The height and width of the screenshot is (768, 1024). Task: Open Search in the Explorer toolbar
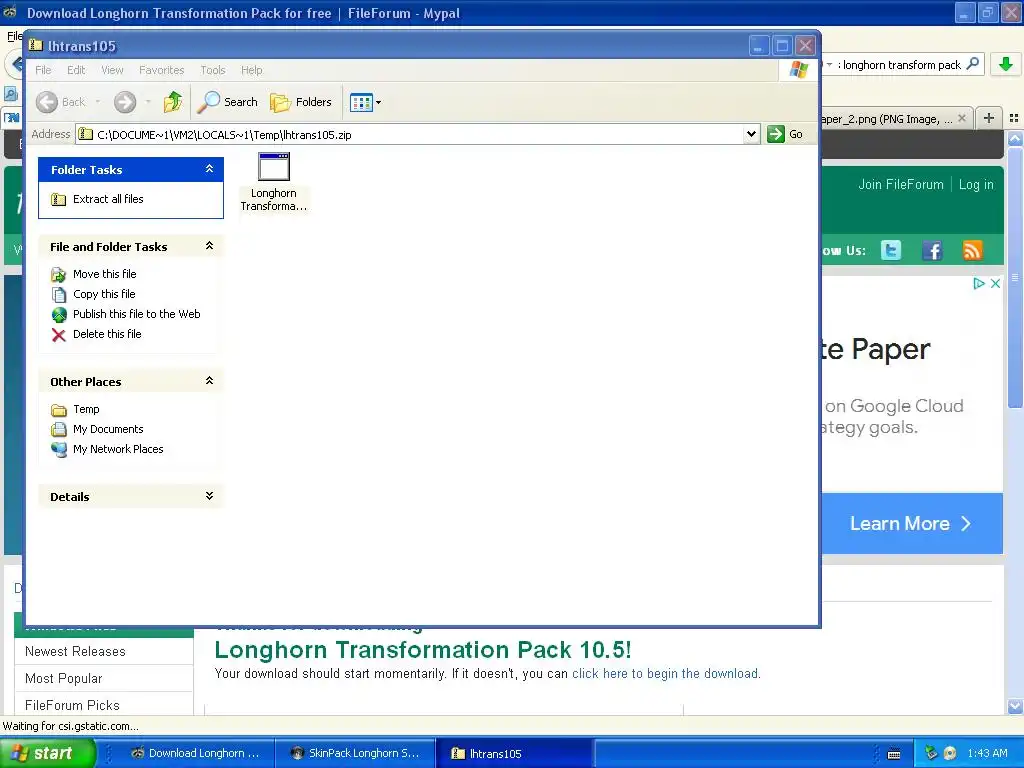pyautogui.click(x=228, y=102)
